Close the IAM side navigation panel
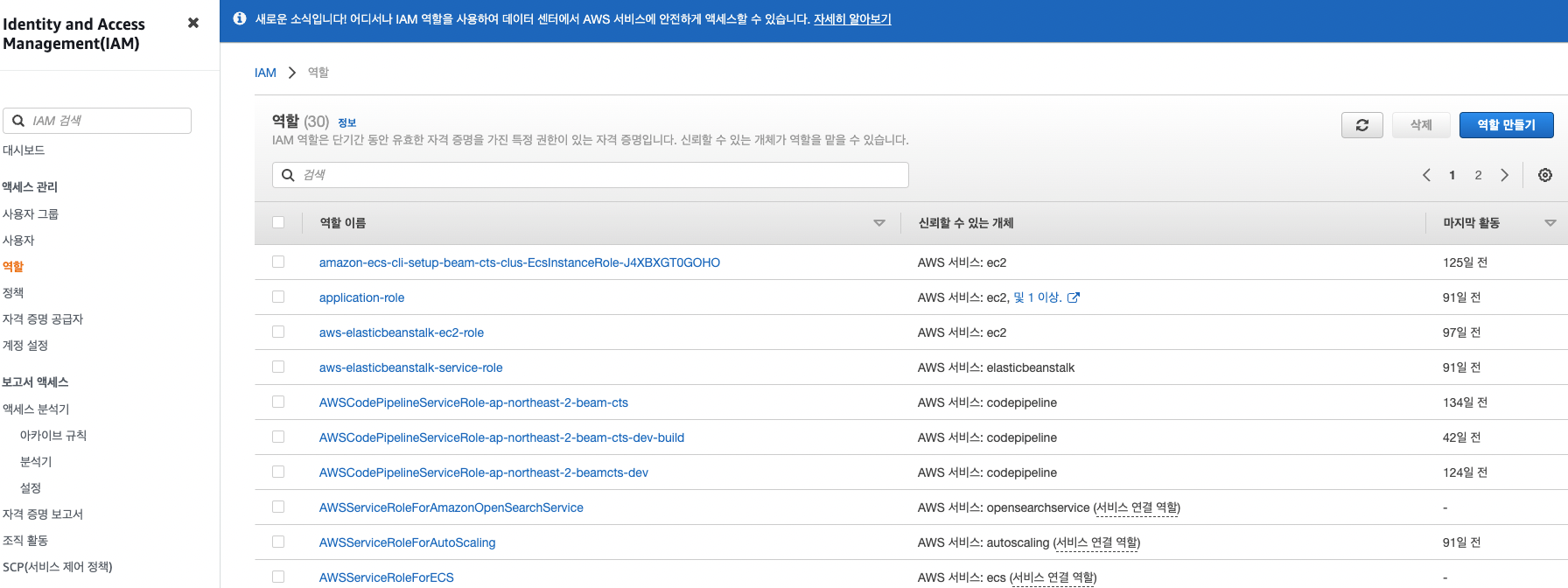1568x588 pixels. [193, 23]
